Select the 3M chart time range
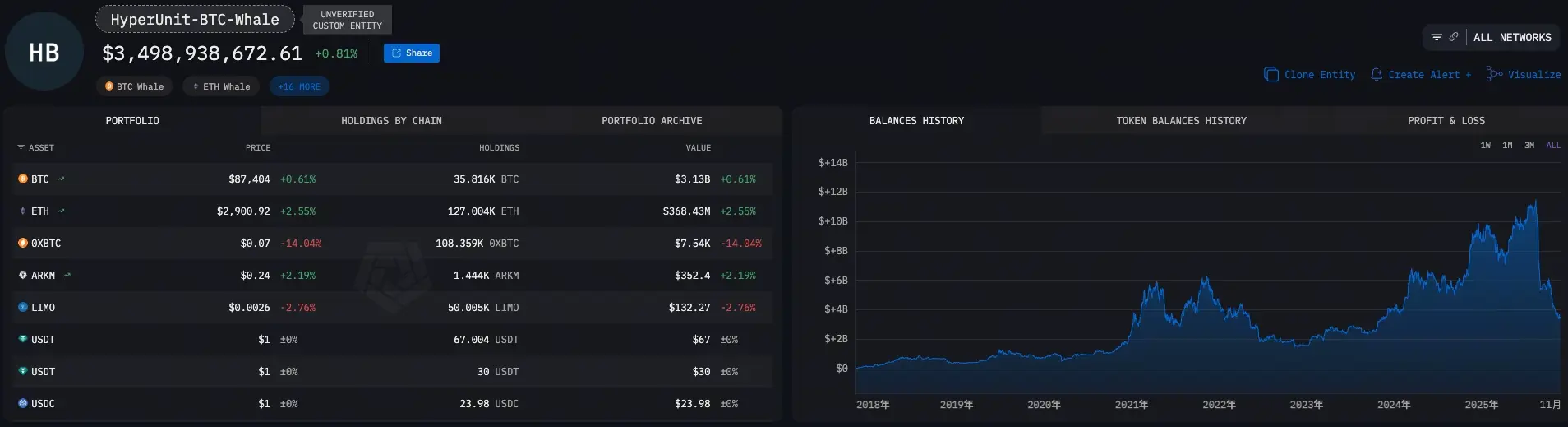This screenshot has width=1568, height=427. click(x=1529, y=146)
